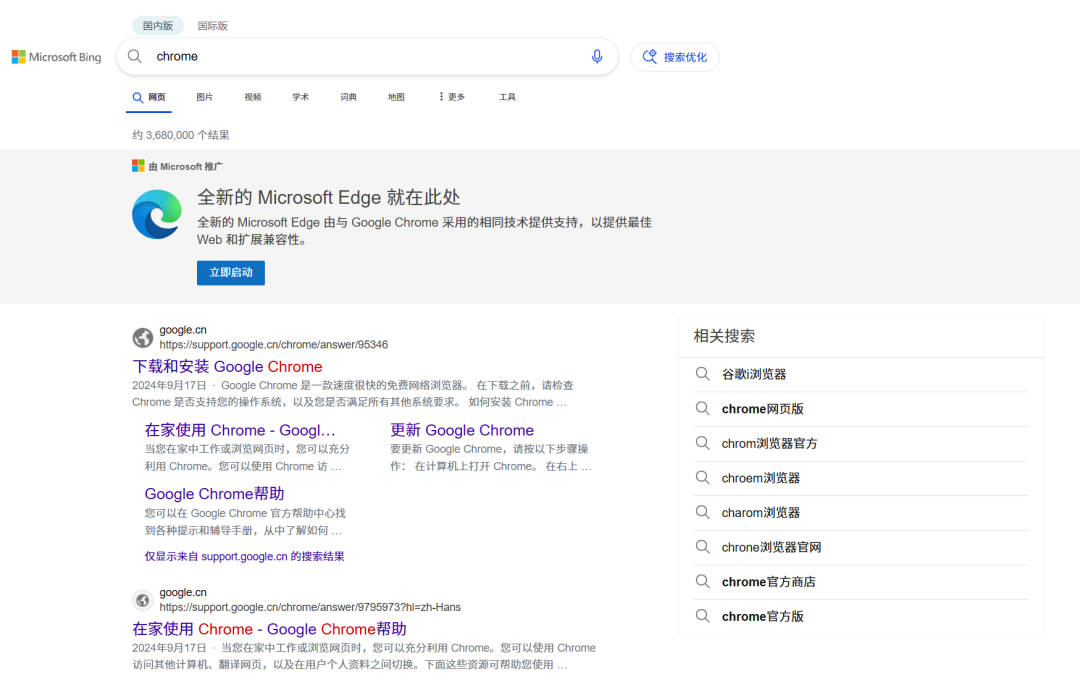1080x682 pixels.
Task: Click search icon beside chrome网页版
Action: pos(703,409)
